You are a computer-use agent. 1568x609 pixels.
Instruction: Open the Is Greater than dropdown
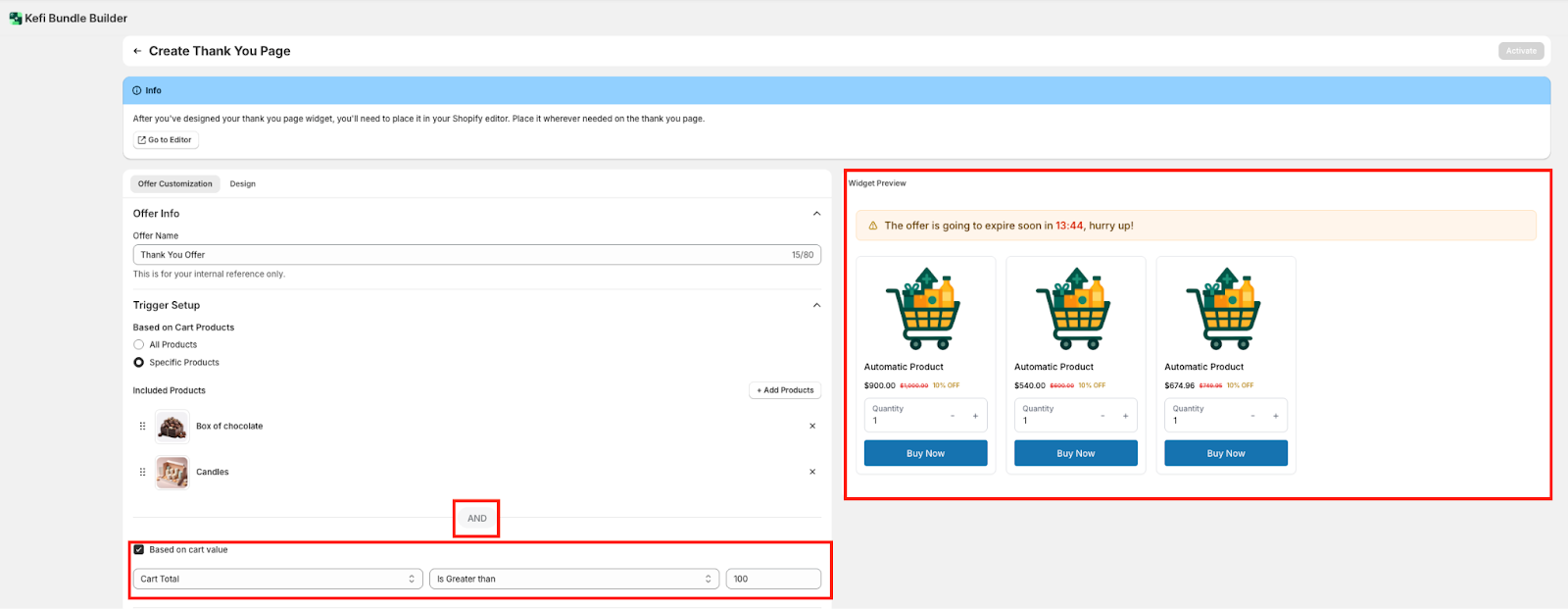573,579
